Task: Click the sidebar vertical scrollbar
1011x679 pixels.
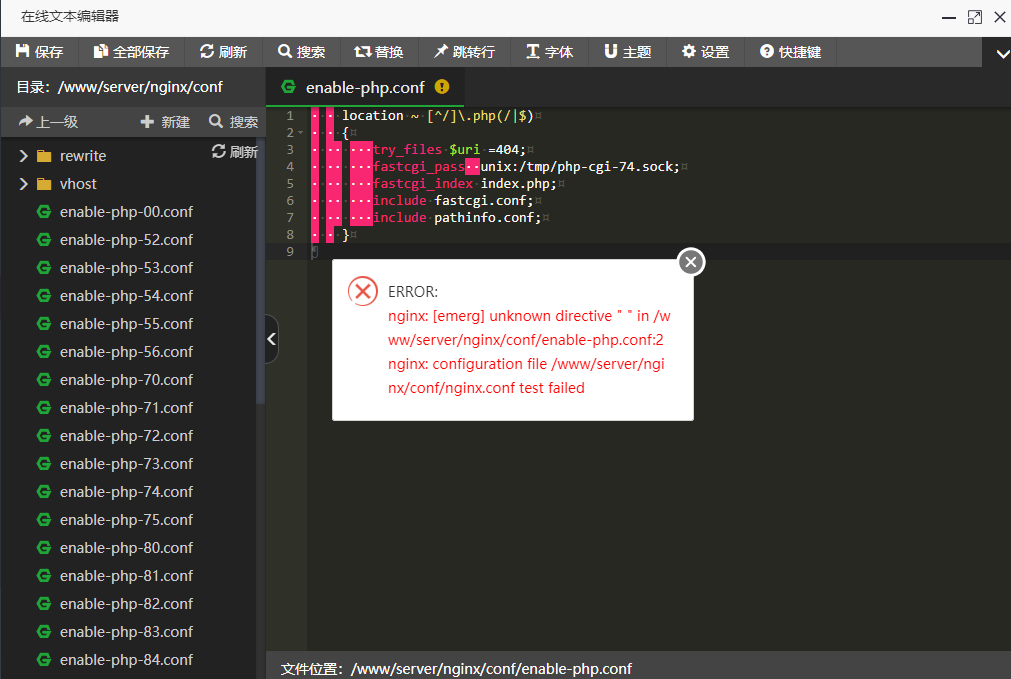Action: click(260, 271)
